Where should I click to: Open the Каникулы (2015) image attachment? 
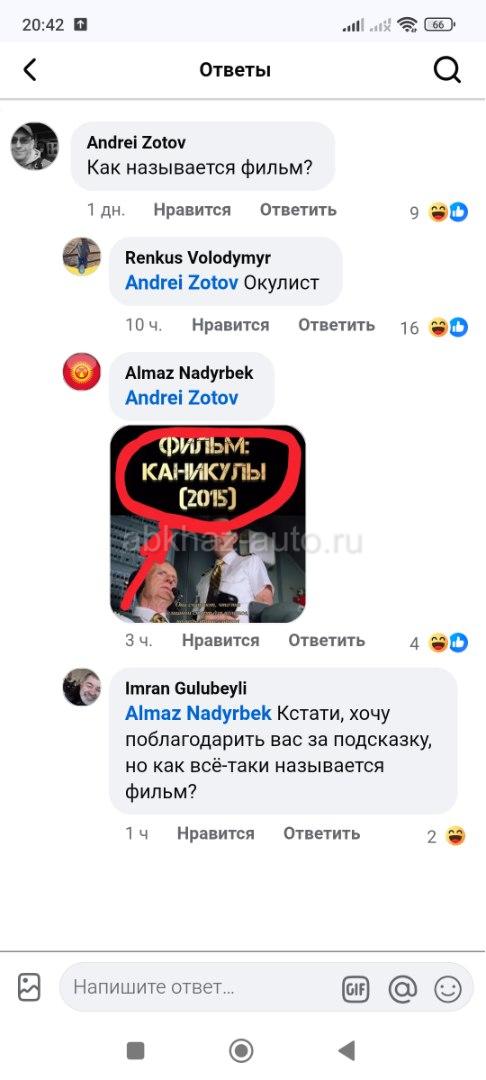(x=208, y=524)
